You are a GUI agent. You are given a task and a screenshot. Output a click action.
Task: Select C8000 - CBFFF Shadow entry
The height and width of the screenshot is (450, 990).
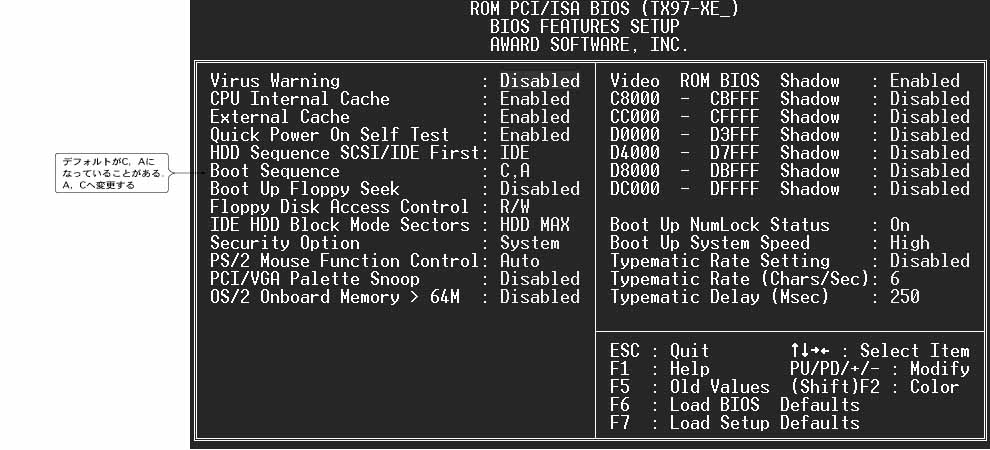[x=724, y=99]
